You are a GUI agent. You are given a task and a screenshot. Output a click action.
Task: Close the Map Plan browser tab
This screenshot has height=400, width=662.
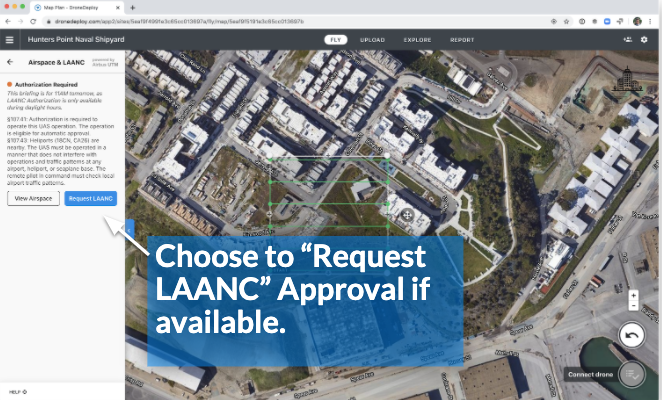[x=118, y=8]
